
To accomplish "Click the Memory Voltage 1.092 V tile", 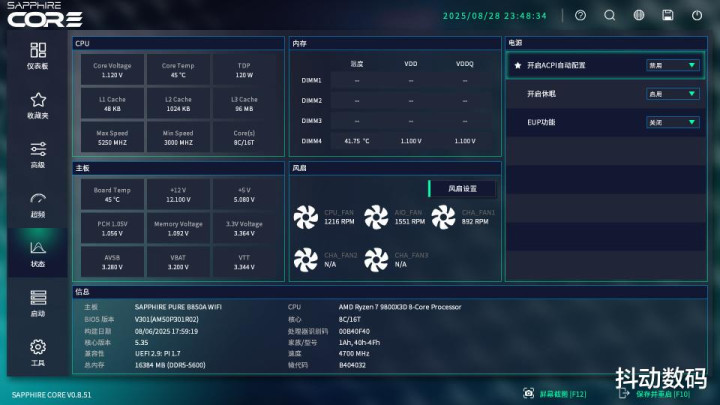I will (178, 228).
